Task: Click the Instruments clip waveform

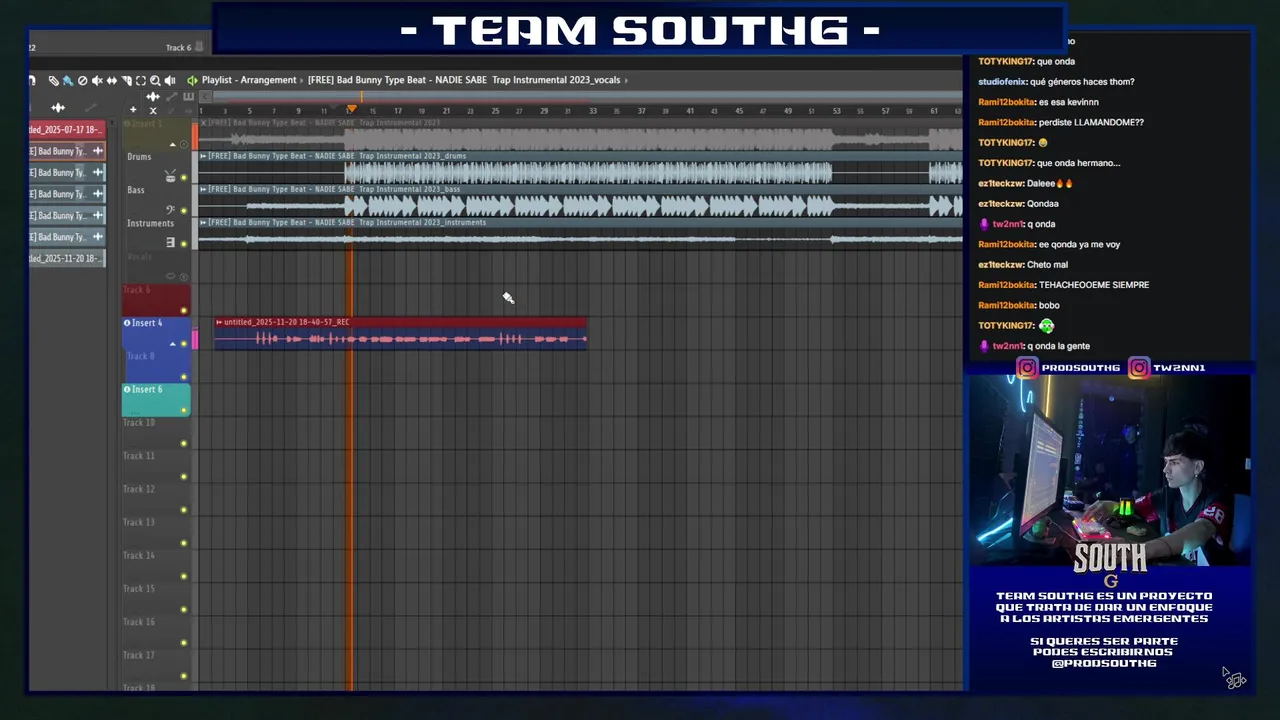Action: pos(580,239)
